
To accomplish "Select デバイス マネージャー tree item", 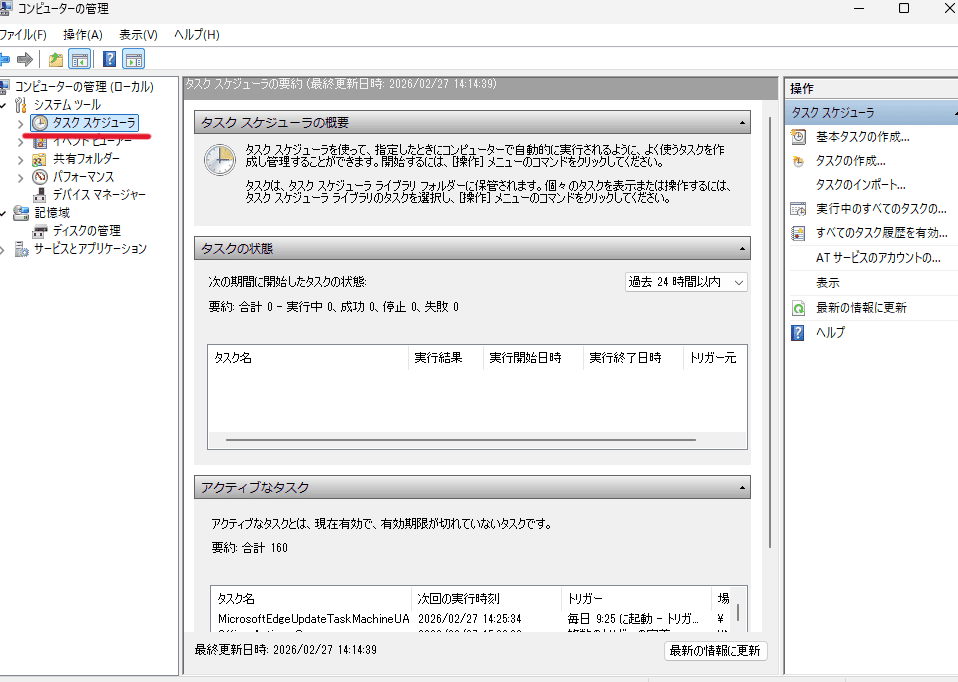I will [x=99, y=195].
